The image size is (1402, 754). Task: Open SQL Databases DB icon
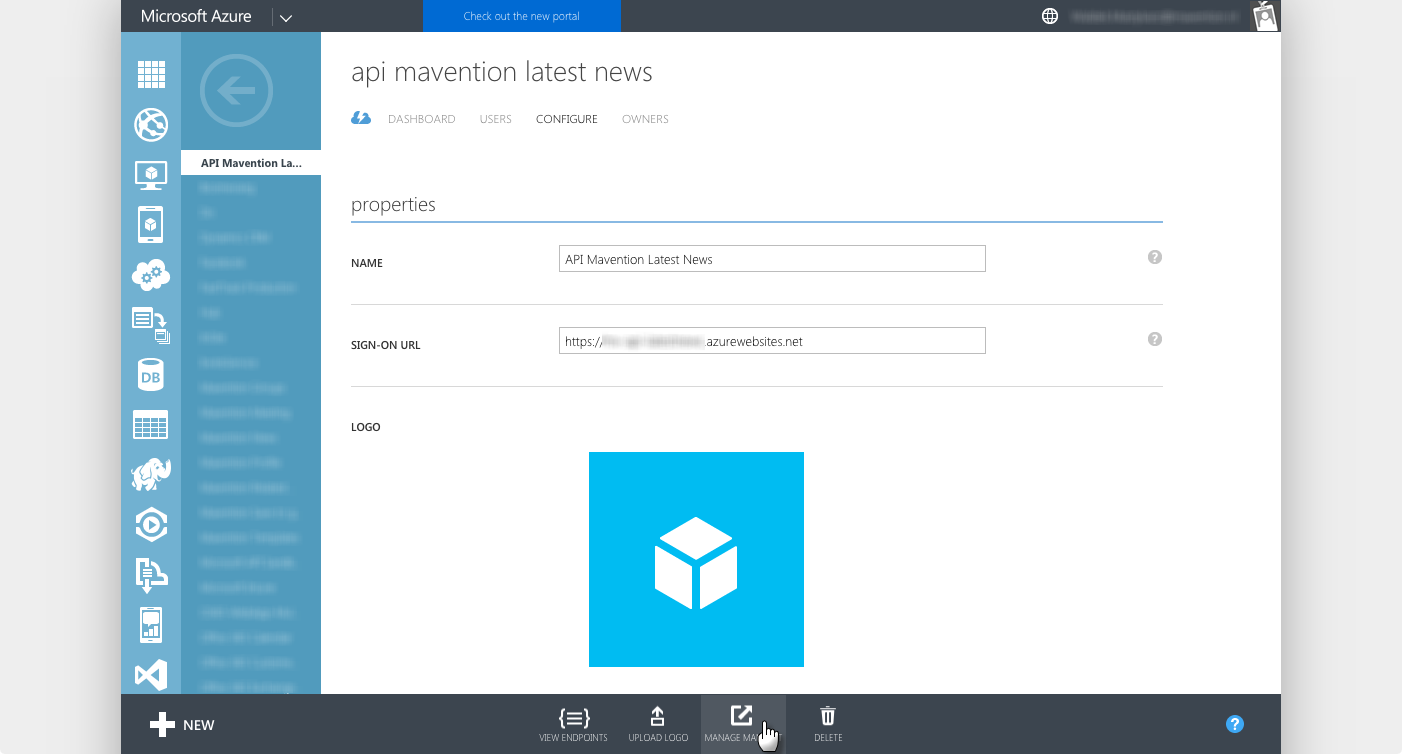[x=151, y=375]
